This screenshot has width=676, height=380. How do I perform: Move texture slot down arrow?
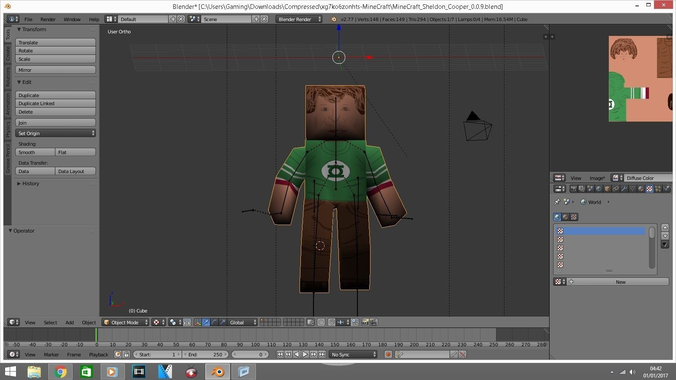click(x=665, y=236)
